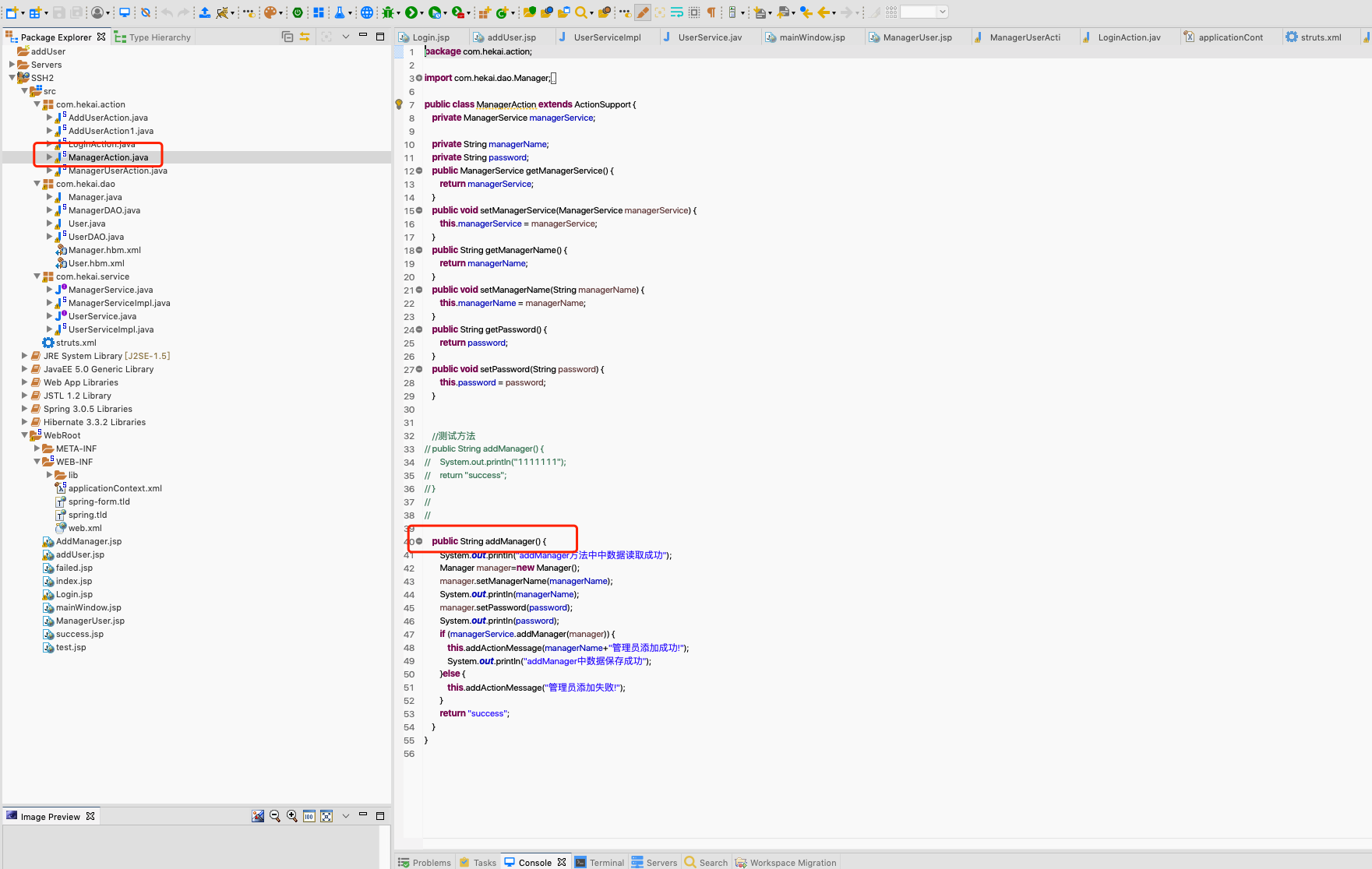This screenshot has width=1372, height=869.
Task: Switch to the addUser.jsp editor tab
Action: click(511, 37)
